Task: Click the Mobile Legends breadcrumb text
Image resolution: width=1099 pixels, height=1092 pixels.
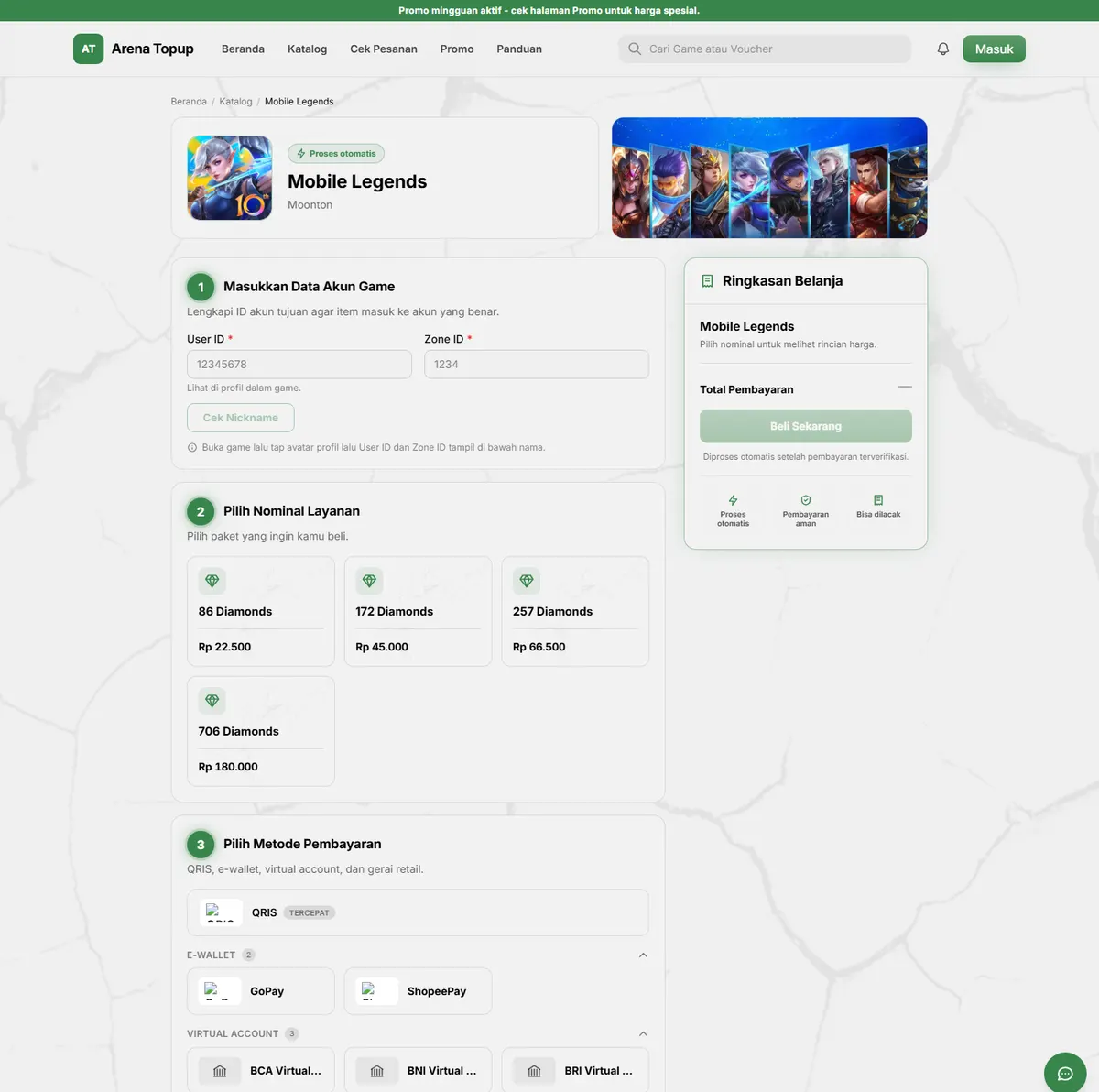Action: (x=299, y=102)
